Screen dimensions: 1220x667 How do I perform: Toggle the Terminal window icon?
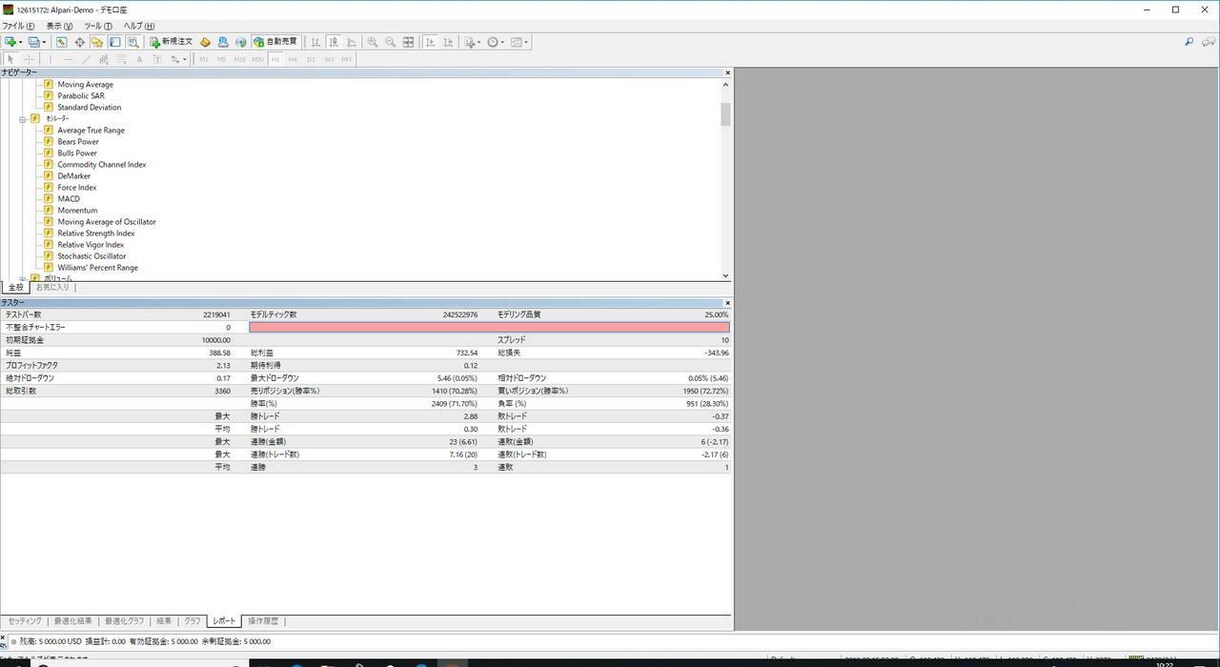pyautogui.click(x=115, y=42)
